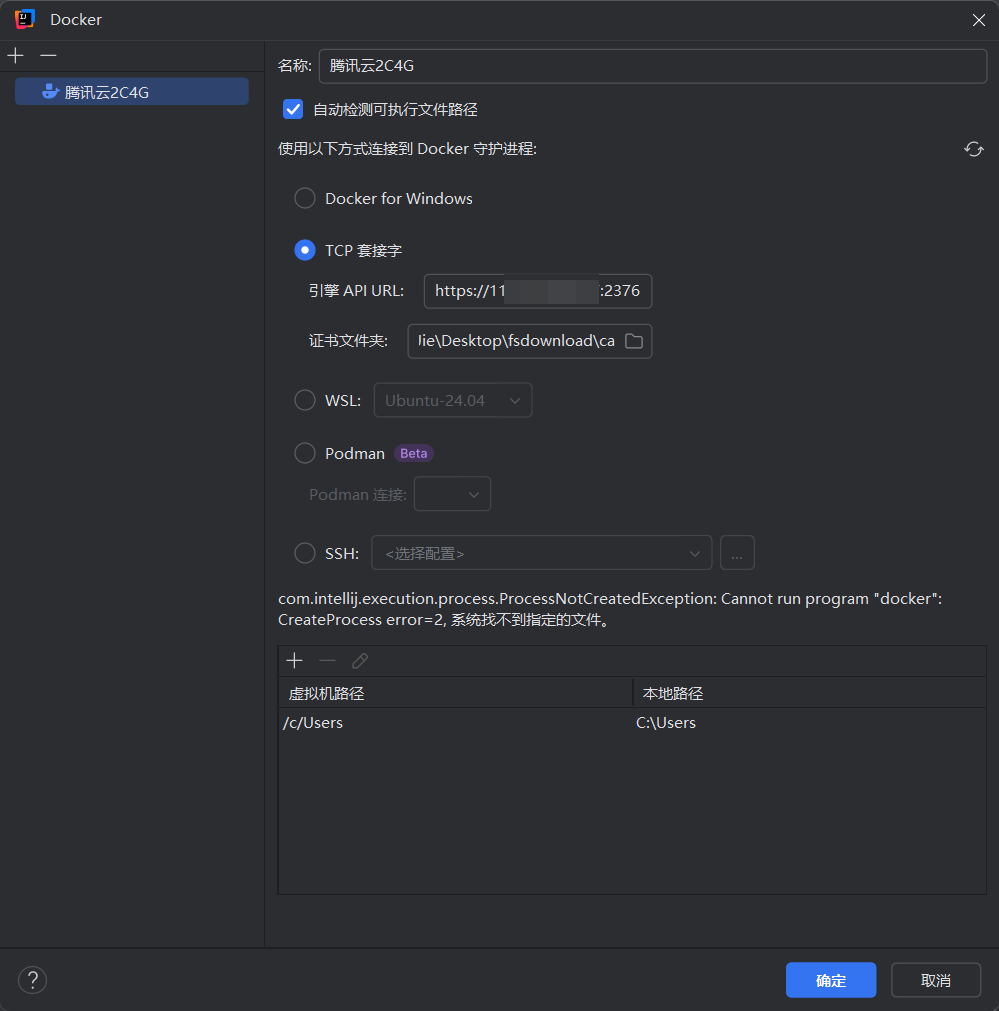The image size is (999, 1011).
Task: Add a new Docker configuration with plus icon
Action: (x=15, y=55)
